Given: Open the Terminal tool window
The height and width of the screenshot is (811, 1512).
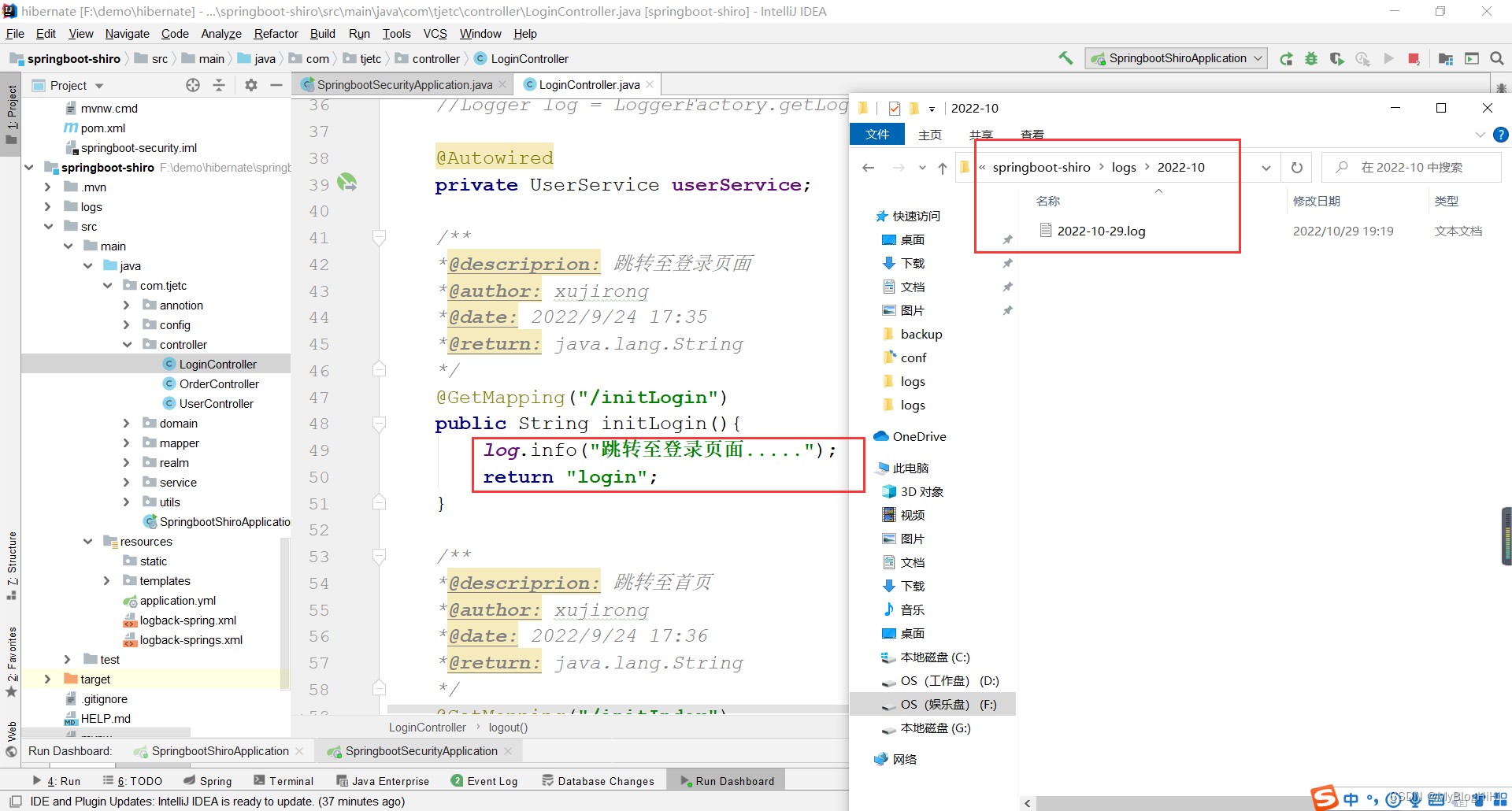Looking at the screenshot, I should pyautogui.click(x=283, y=781).
